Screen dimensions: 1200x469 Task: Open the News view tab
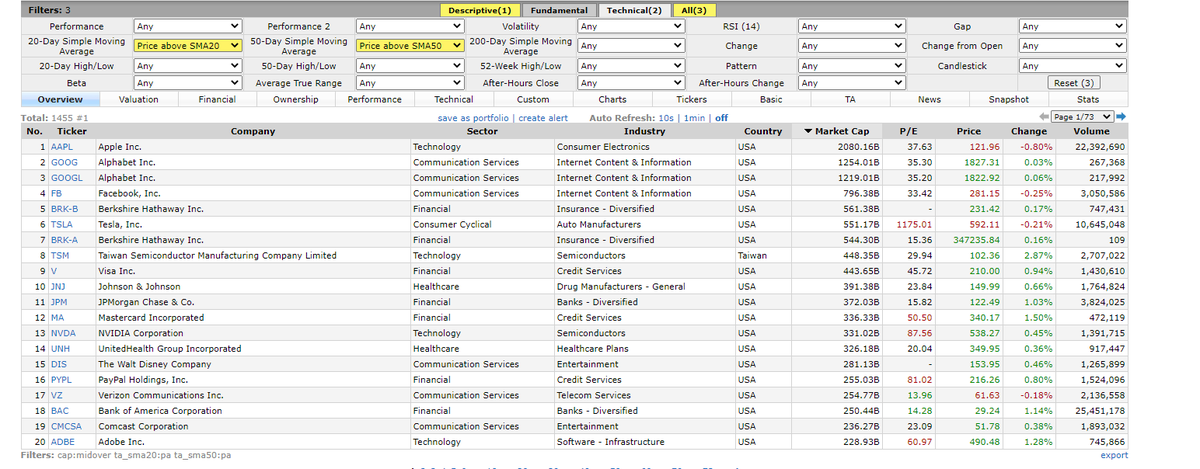(929, 100)
